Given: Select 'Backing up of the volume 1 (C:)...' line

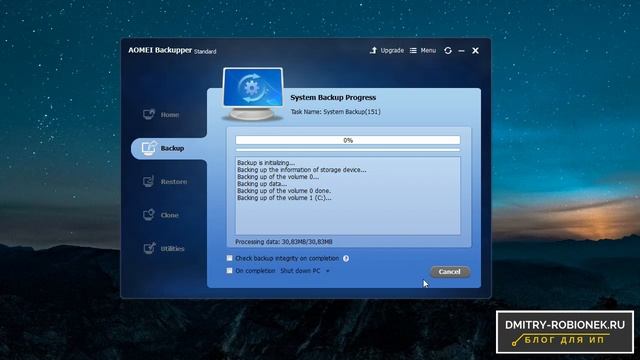Looking at the screenshot, I should tap(284, 198).
